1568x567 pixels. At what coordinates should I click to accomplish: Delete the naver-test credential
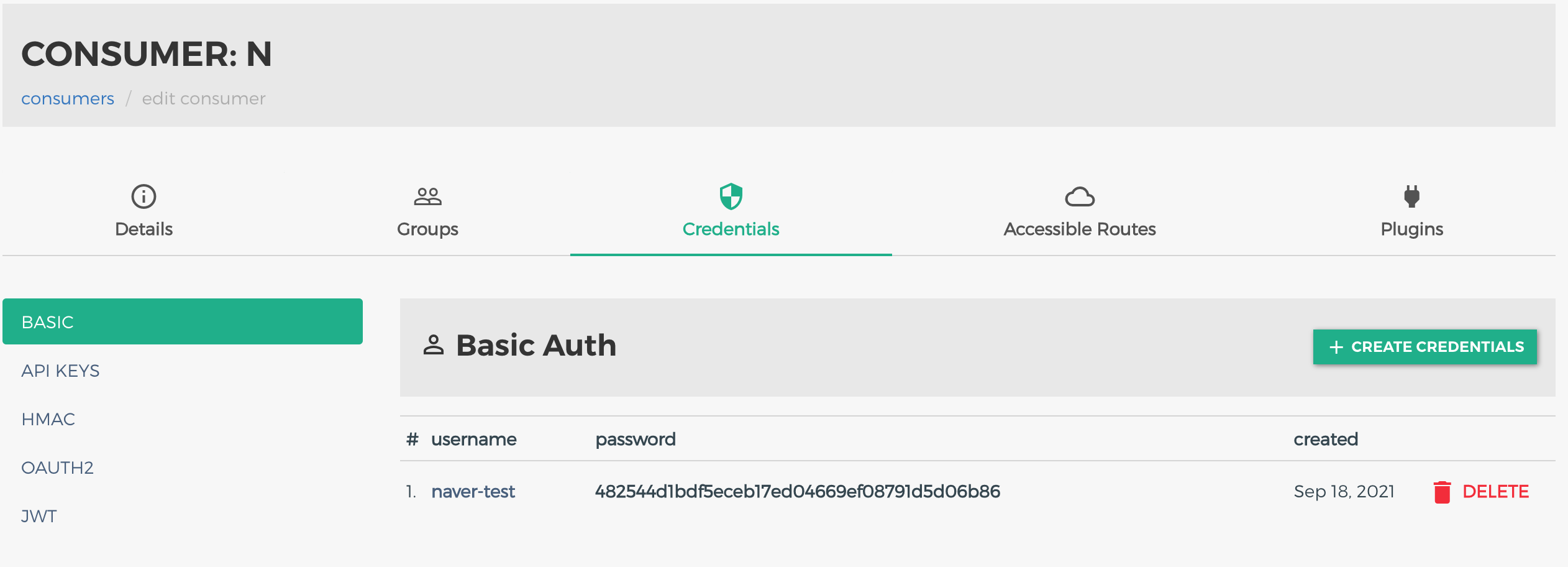click(1481, 492)
